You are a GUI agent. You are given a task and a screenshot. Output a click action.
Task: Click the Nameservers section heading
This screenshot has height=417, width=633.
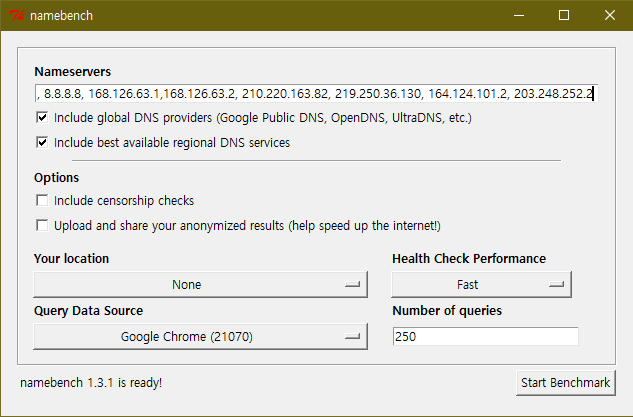73,72
